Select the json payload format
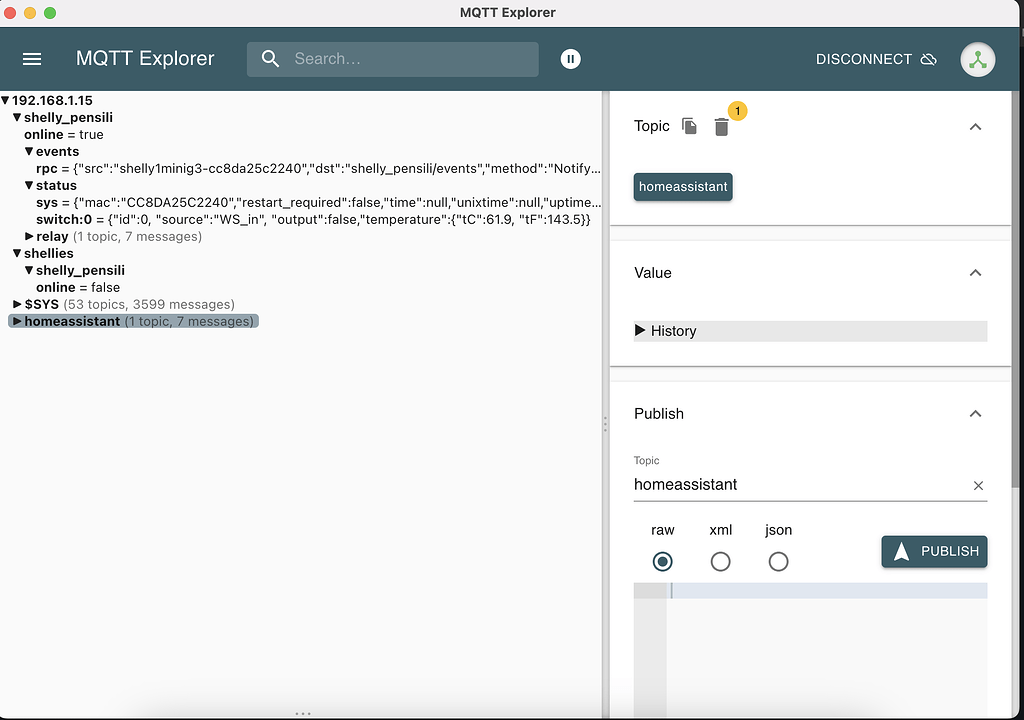This screenshot has width=1024, height=720. 778,561
